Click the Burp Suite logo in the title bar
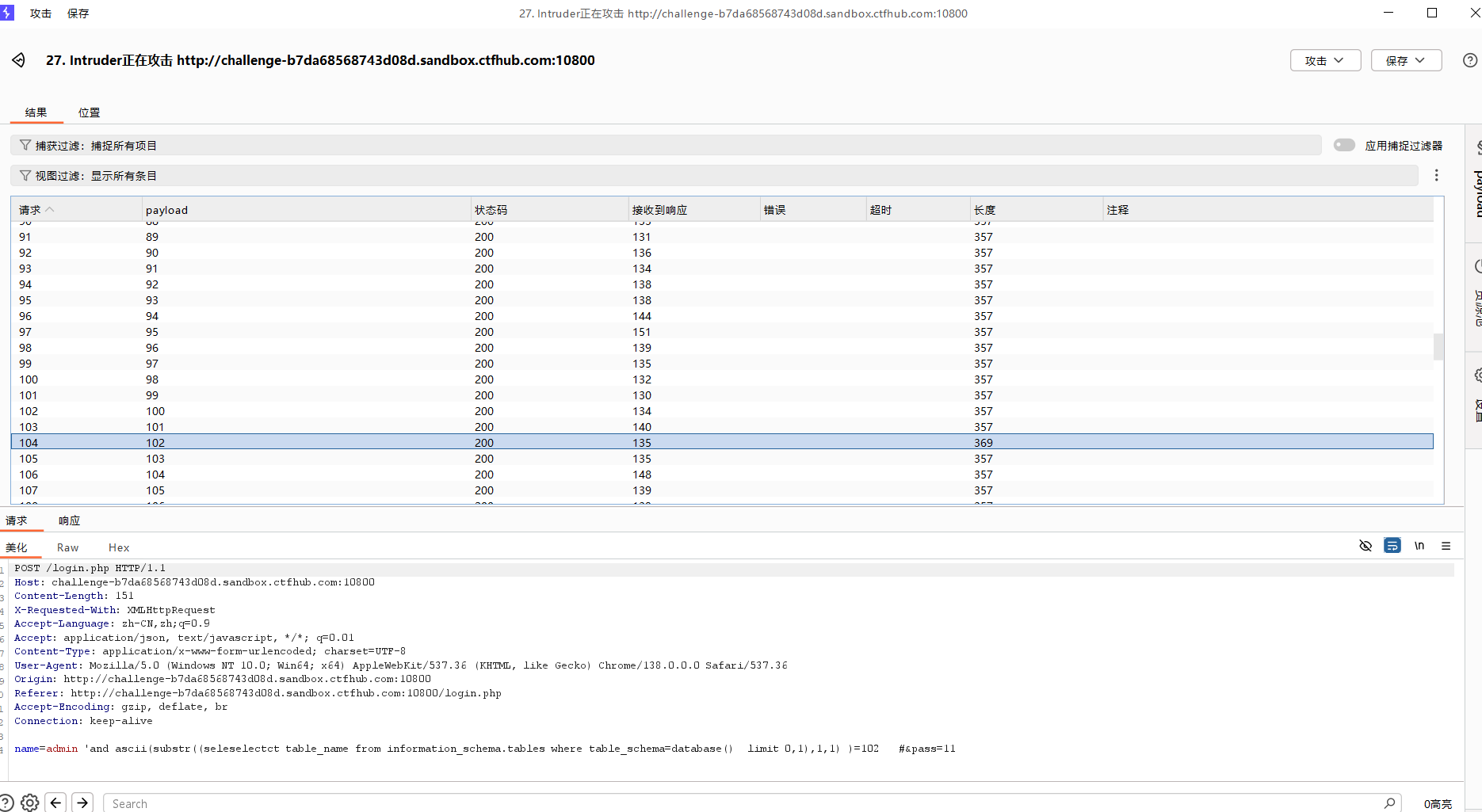The width and height of the screenshot is (1482, 812). tap(8, 13)
